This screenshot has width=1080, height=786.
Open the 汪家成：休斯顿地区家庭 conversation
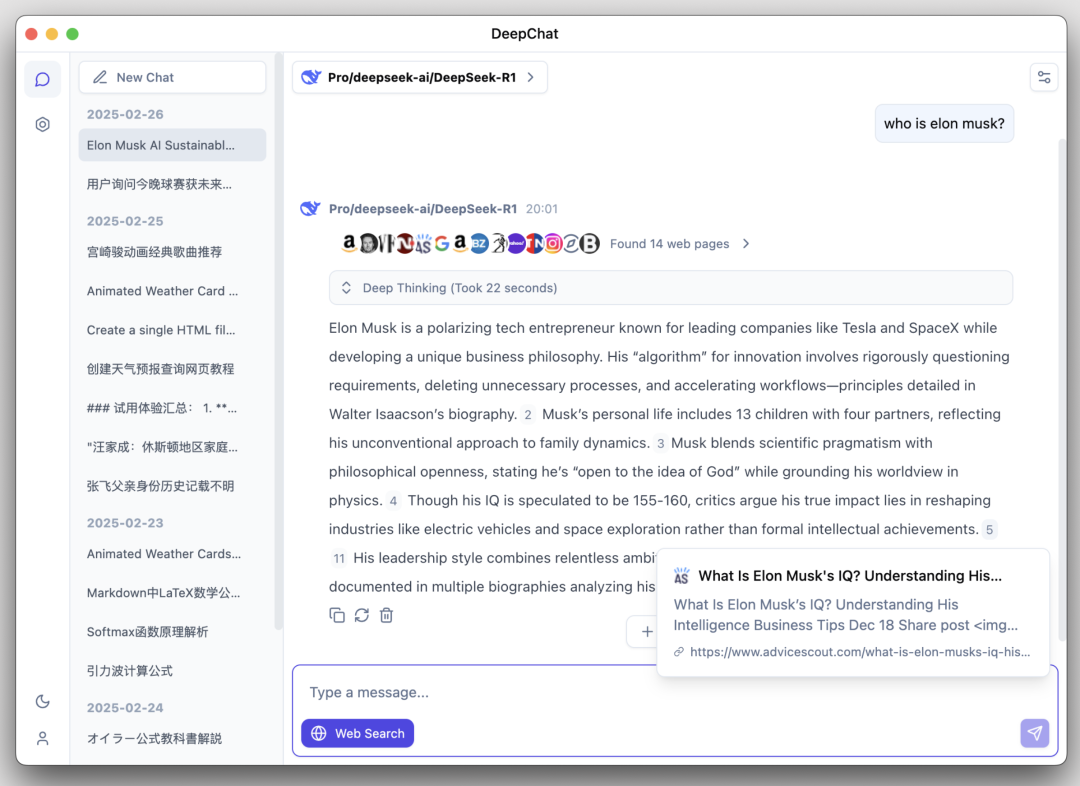[x=172, y=447]
